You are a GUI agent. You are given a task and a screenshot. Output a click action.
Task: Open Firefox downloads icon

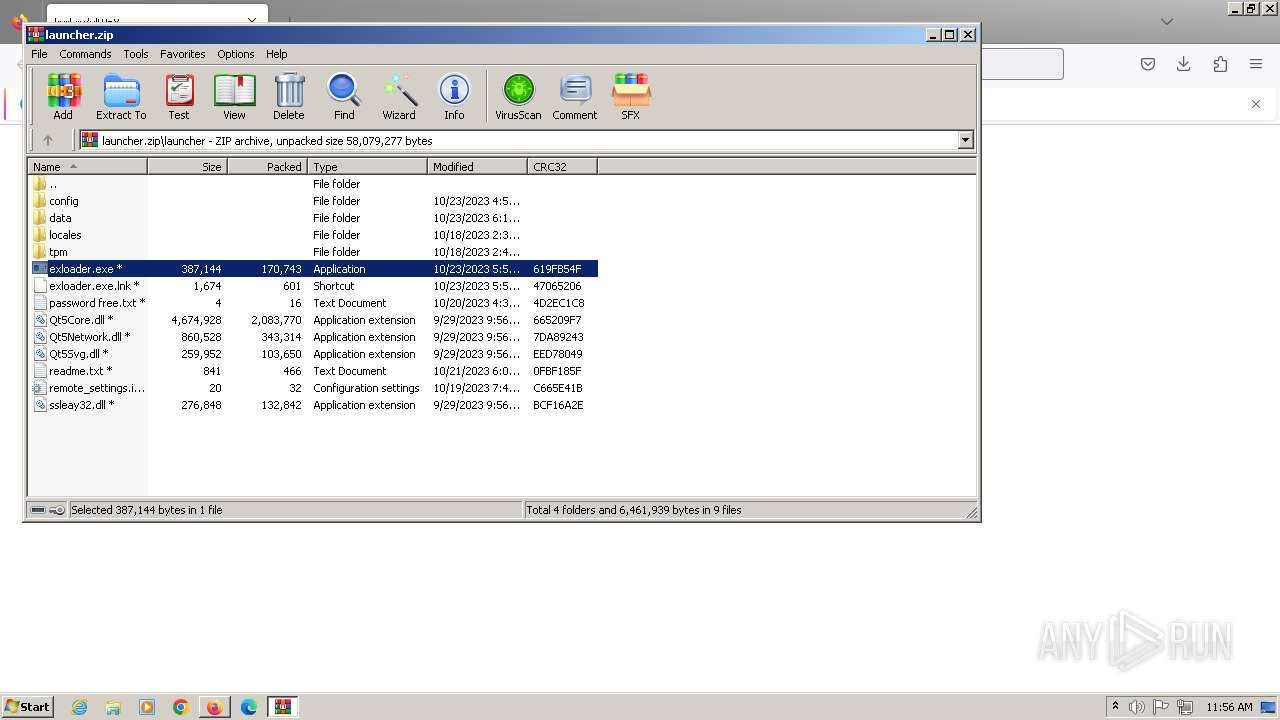tap(1184, 64)
